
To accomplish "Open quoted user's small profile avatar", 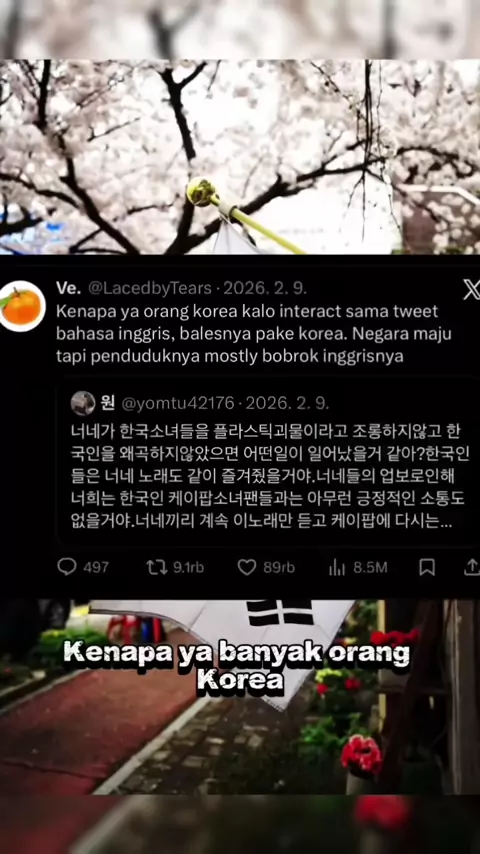I will [83, 403].
